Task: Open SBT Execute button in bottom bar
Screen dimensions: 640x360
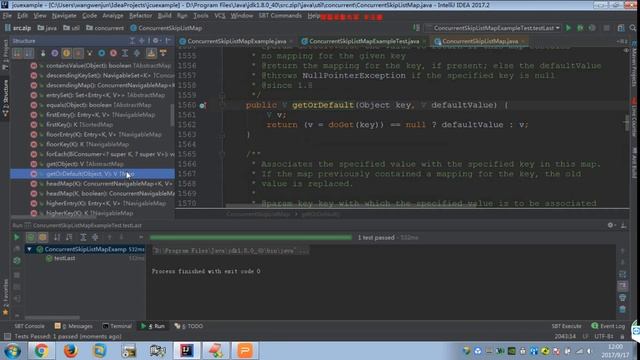Action: pos(567,326)
